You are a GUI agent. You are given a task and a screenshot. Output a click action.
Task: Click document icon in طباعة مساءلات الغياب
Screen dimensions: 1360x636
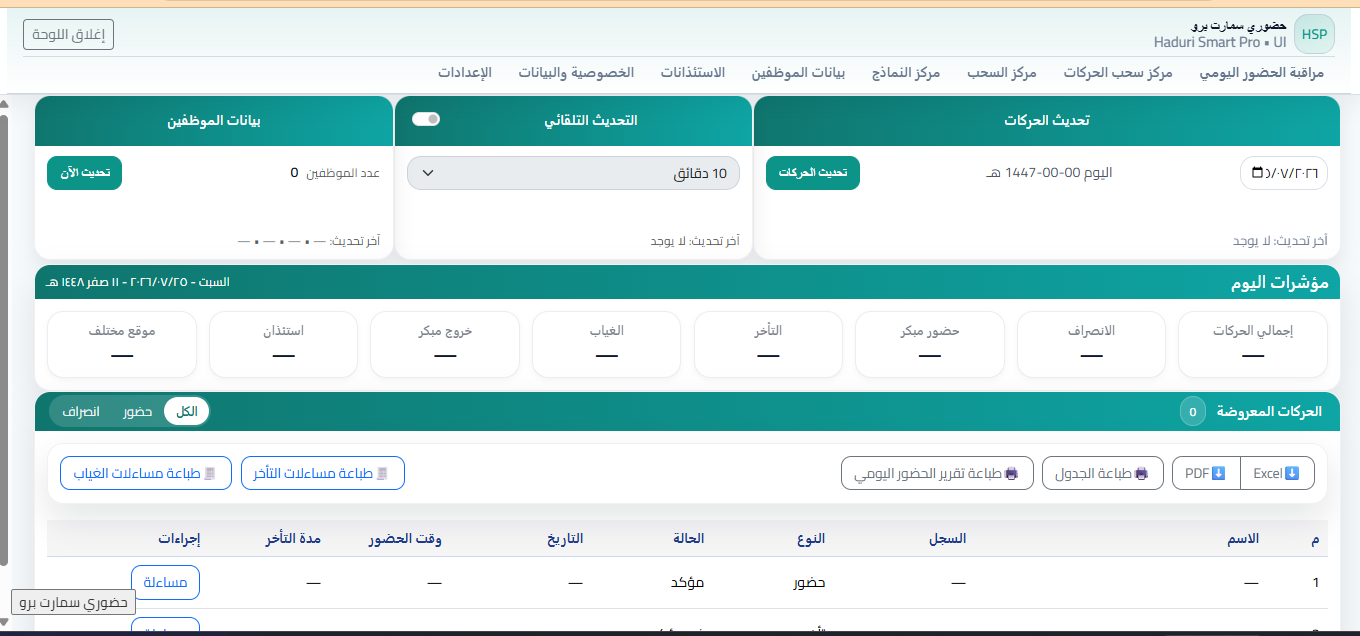coord(209,473)
